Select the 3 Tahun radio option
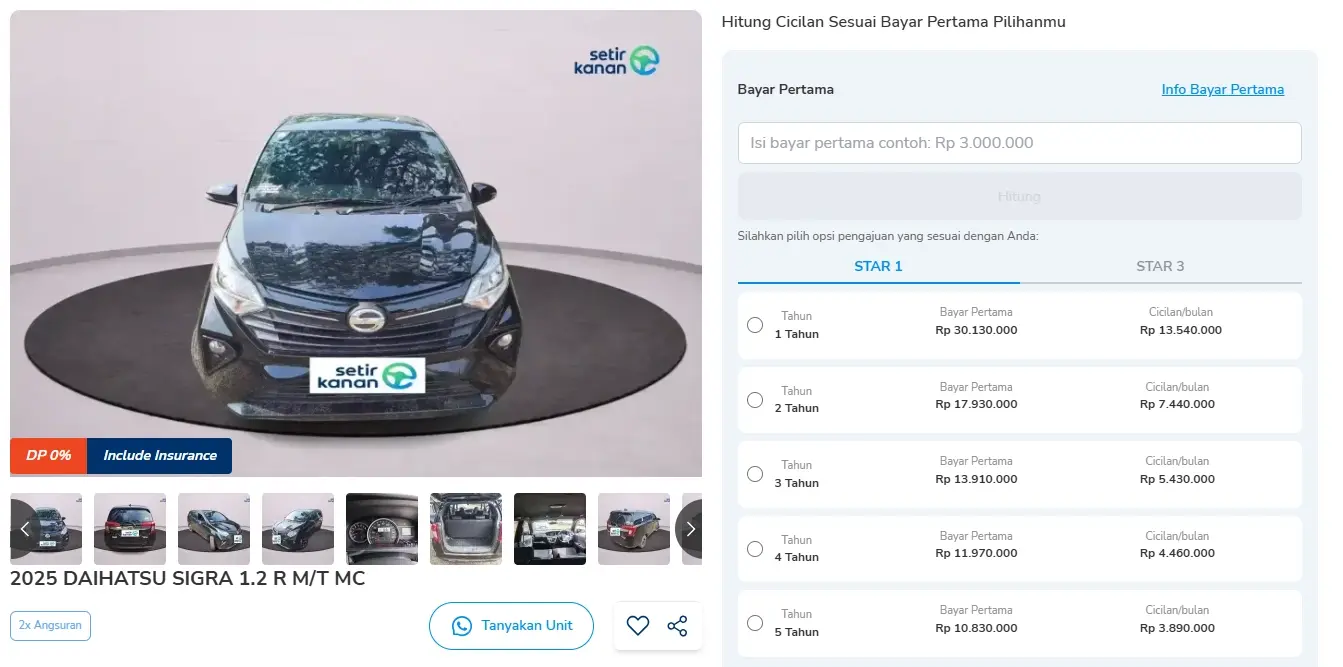1343x667 pixels. click(755, 474)
